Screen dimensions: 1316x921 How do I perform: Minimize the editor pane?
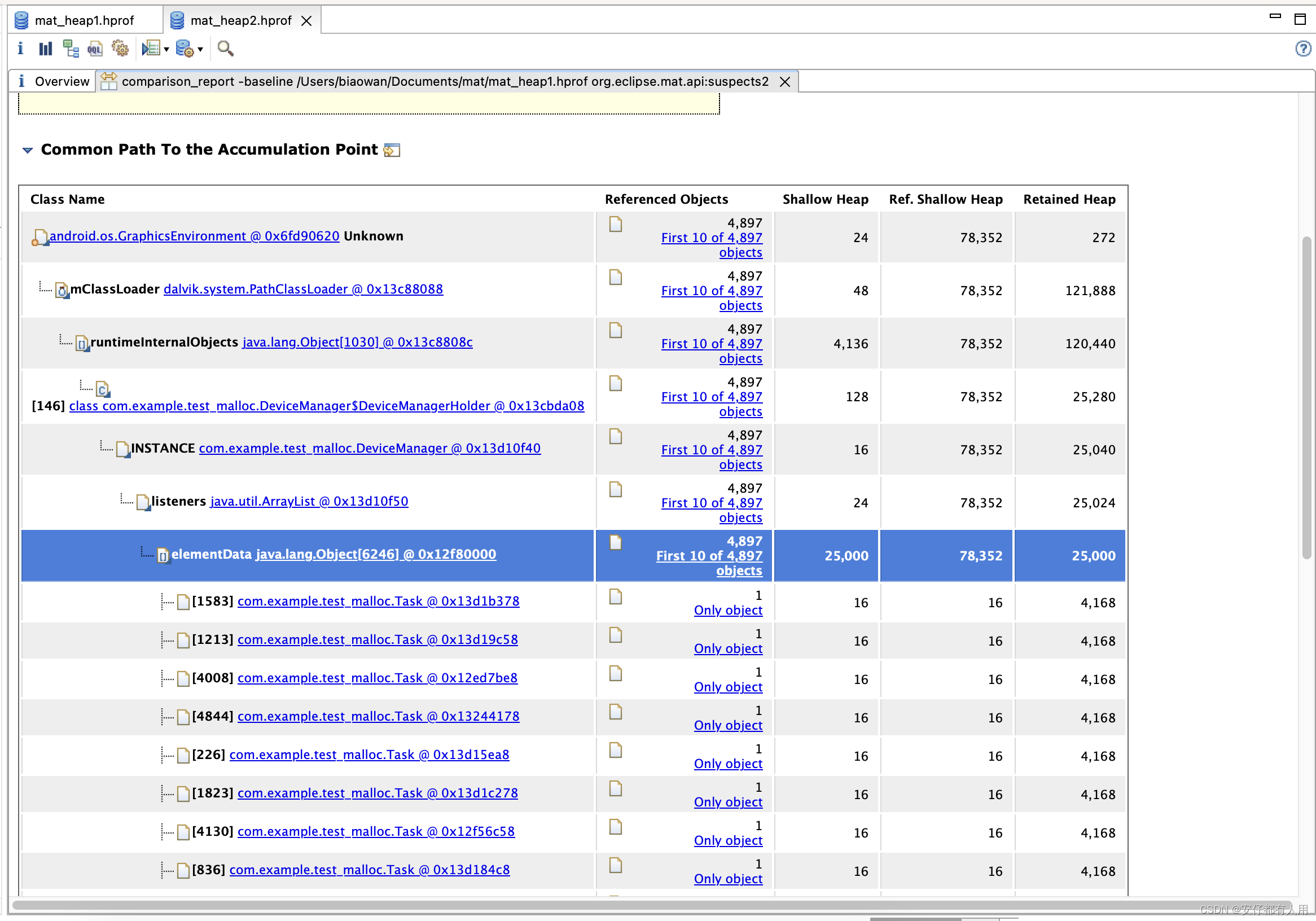(1275, 17)
